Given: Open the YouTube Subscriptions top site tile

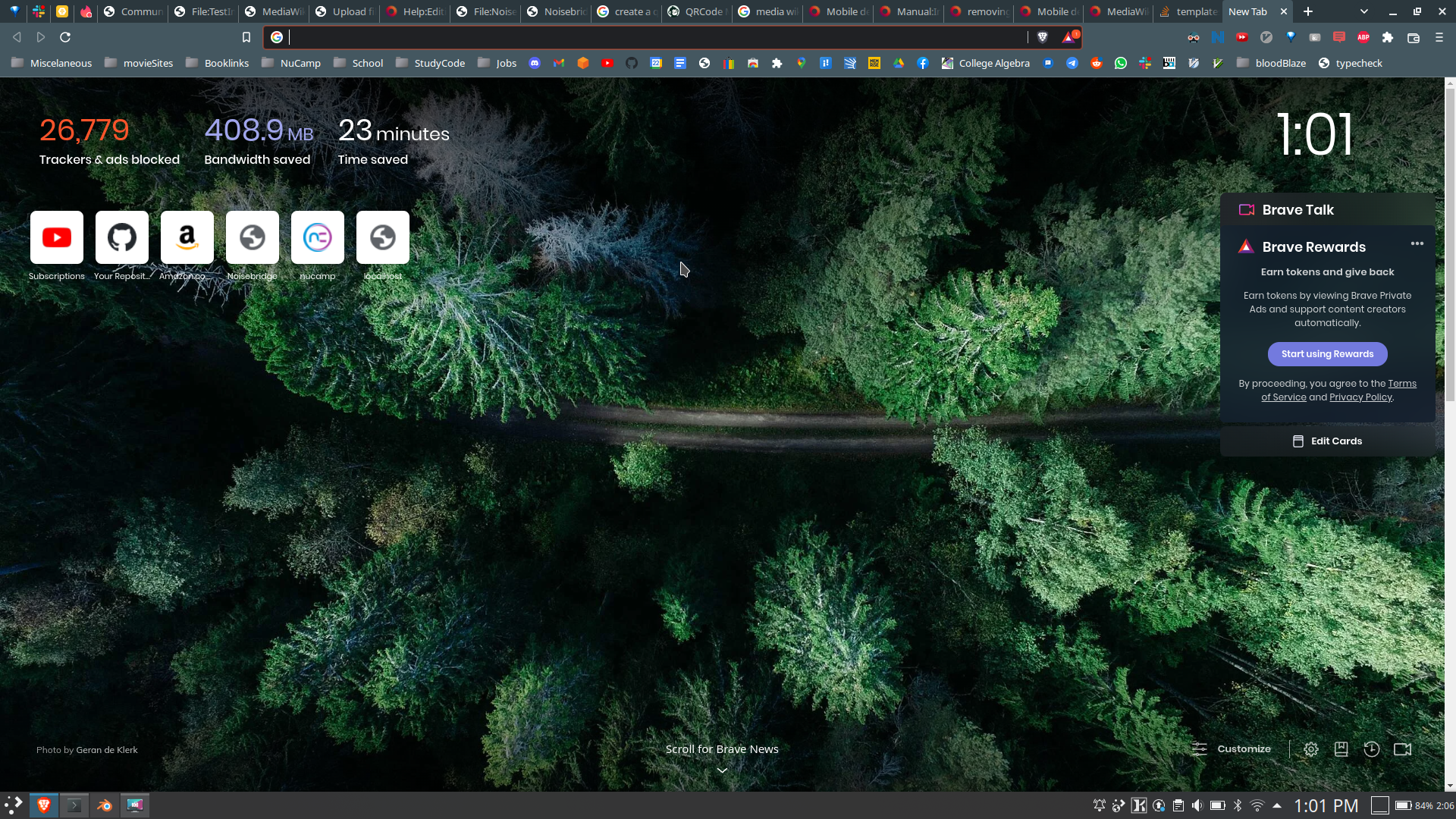Looking at the screenshot, I should point(57,237).
